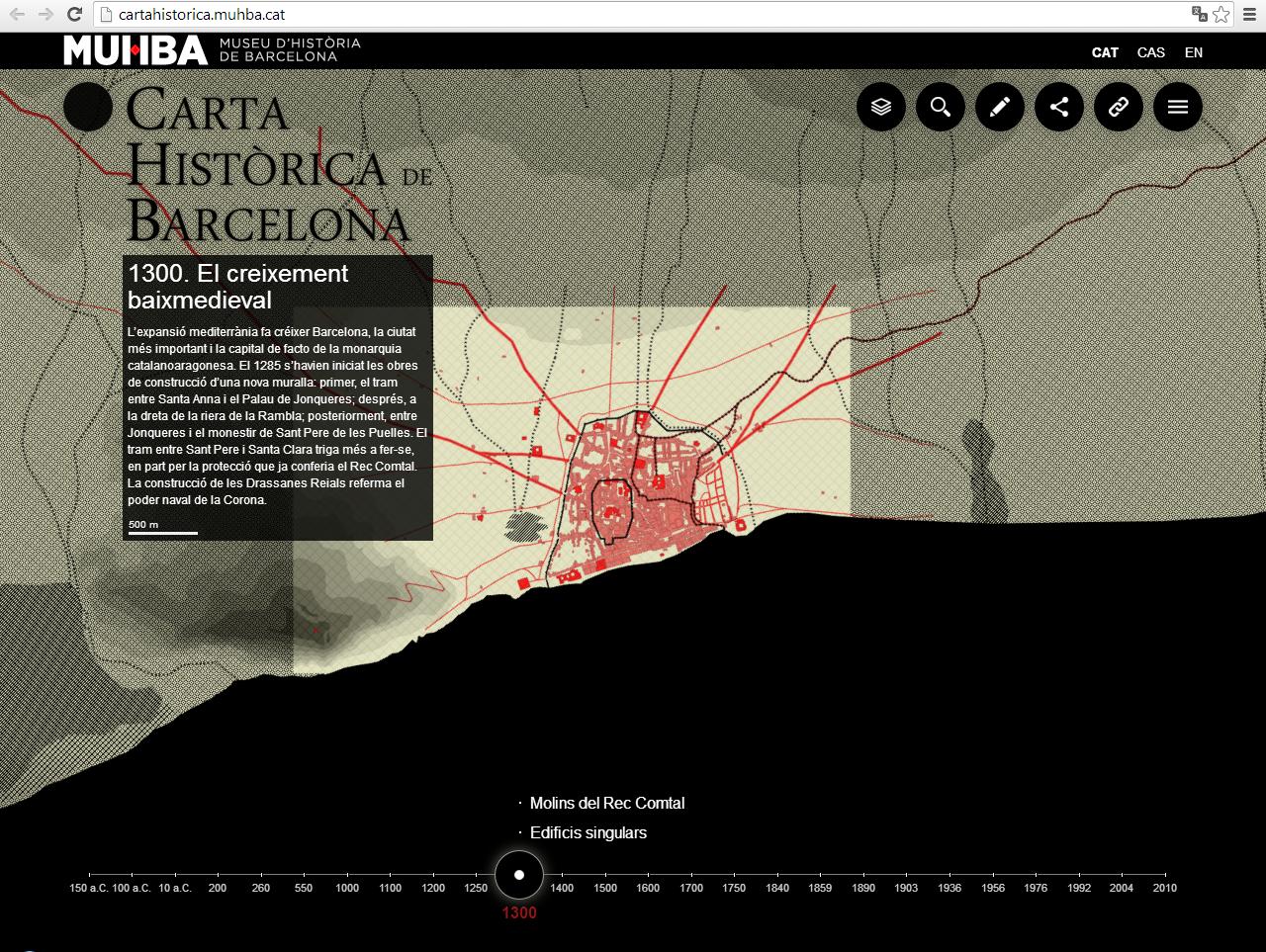The image size is (1266, 952).
Task: Open the hamburger menu
Action: pyautogui.click(x=1178, y=107)
